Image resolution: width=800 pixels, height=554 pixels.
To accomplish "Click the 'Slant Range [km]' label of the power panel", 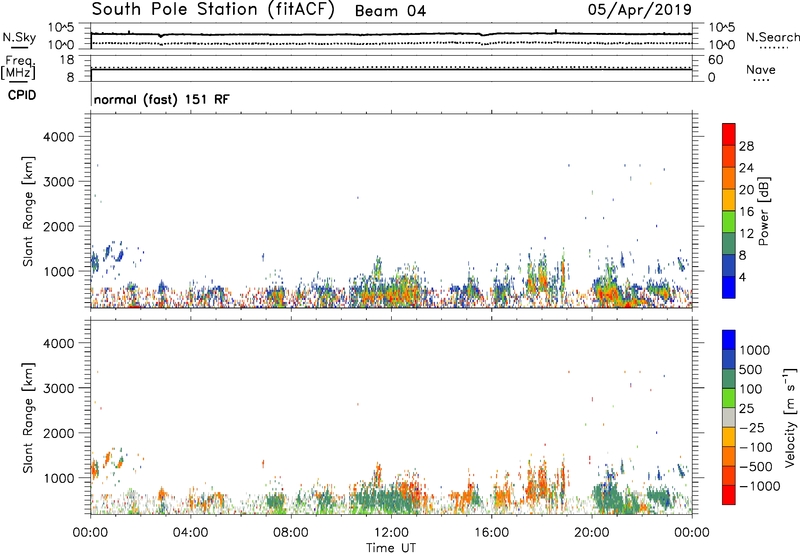I will click(x=28, y=211).
